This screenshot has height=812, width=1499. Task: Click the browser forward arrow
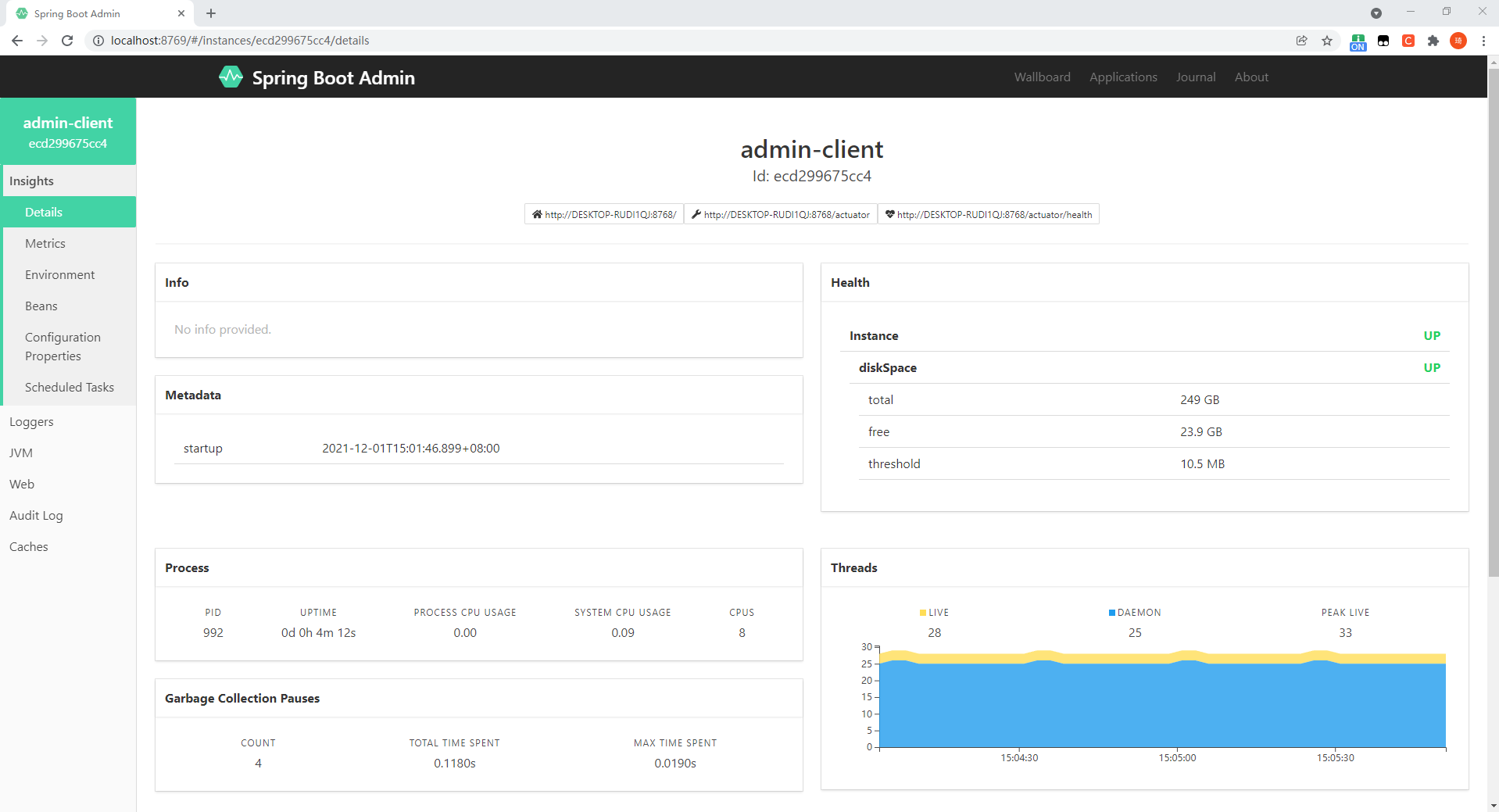click(42, 41)
